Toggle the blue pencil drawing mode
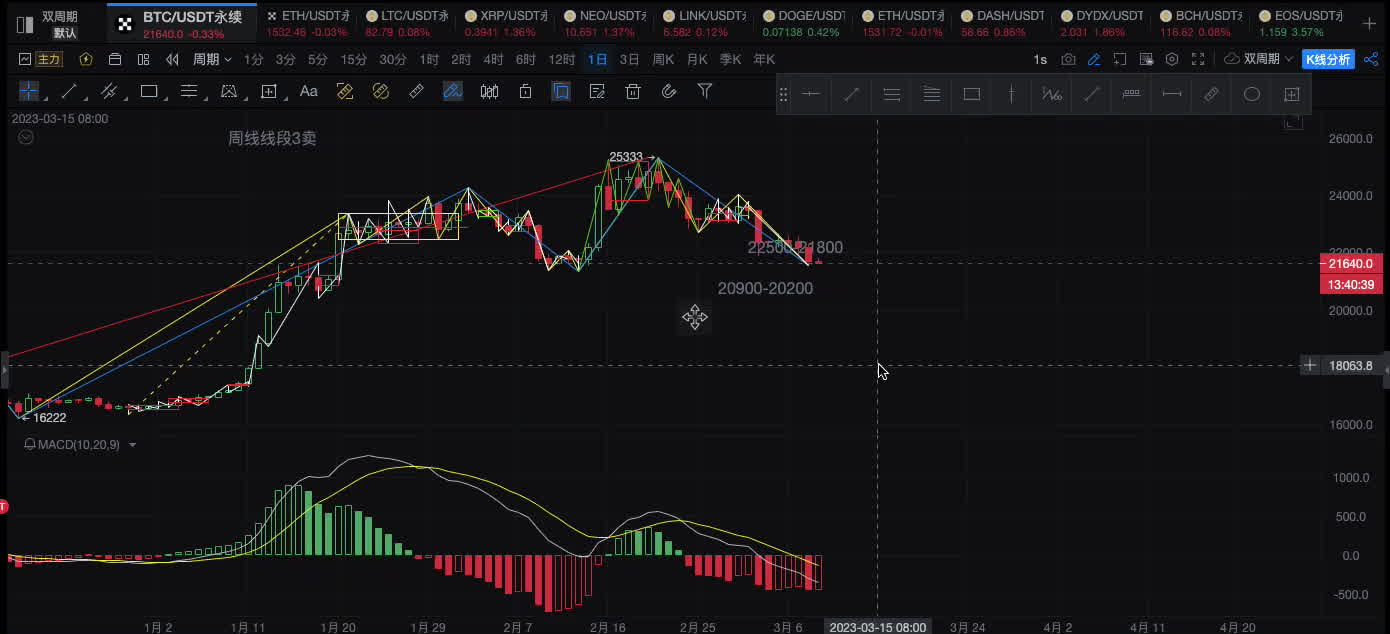This screenshot has width=1390, height=634. (x=1095, y=59)
